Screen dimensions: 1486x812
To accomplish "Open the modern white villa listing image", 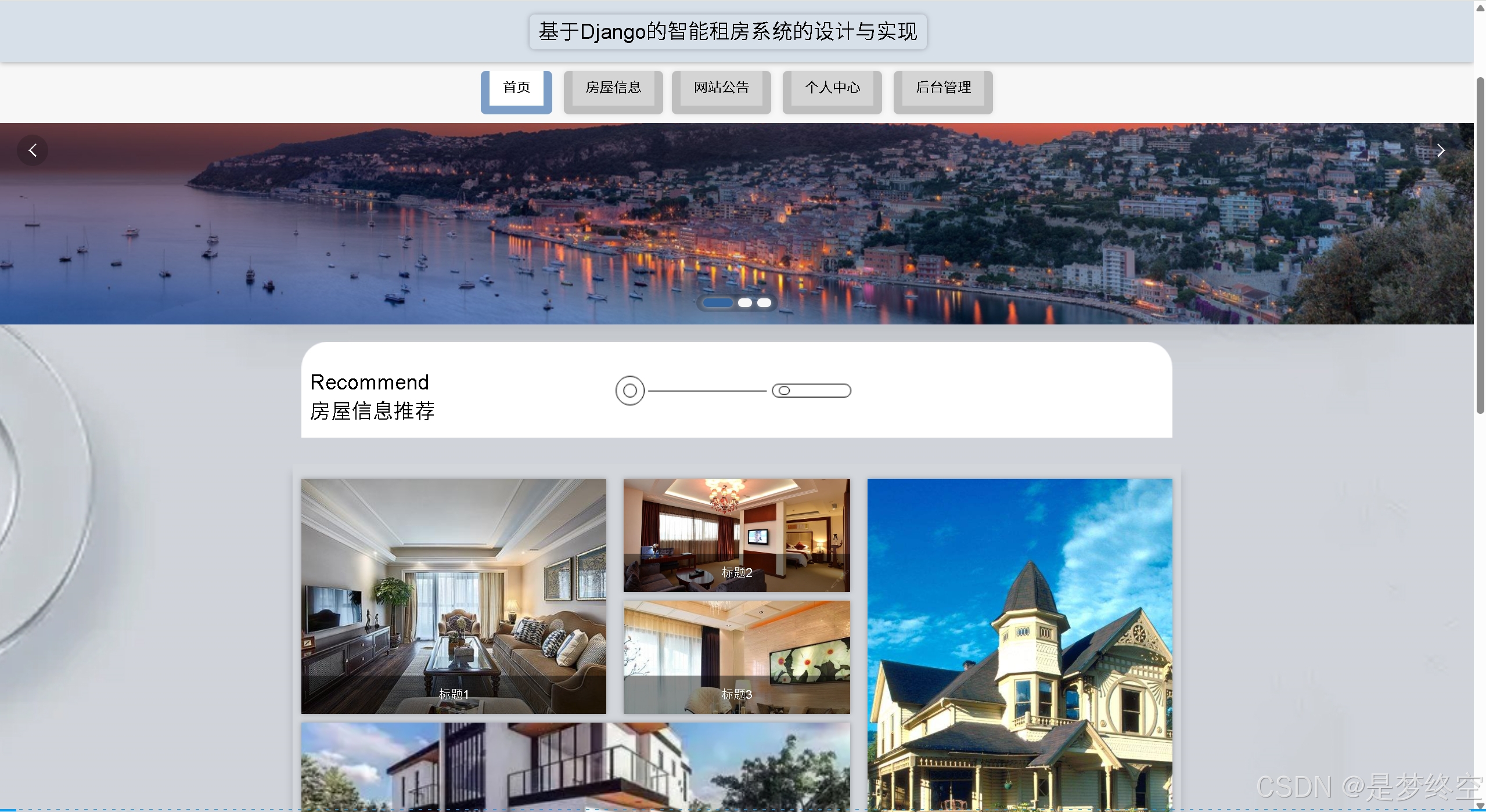I will [575, 766].
